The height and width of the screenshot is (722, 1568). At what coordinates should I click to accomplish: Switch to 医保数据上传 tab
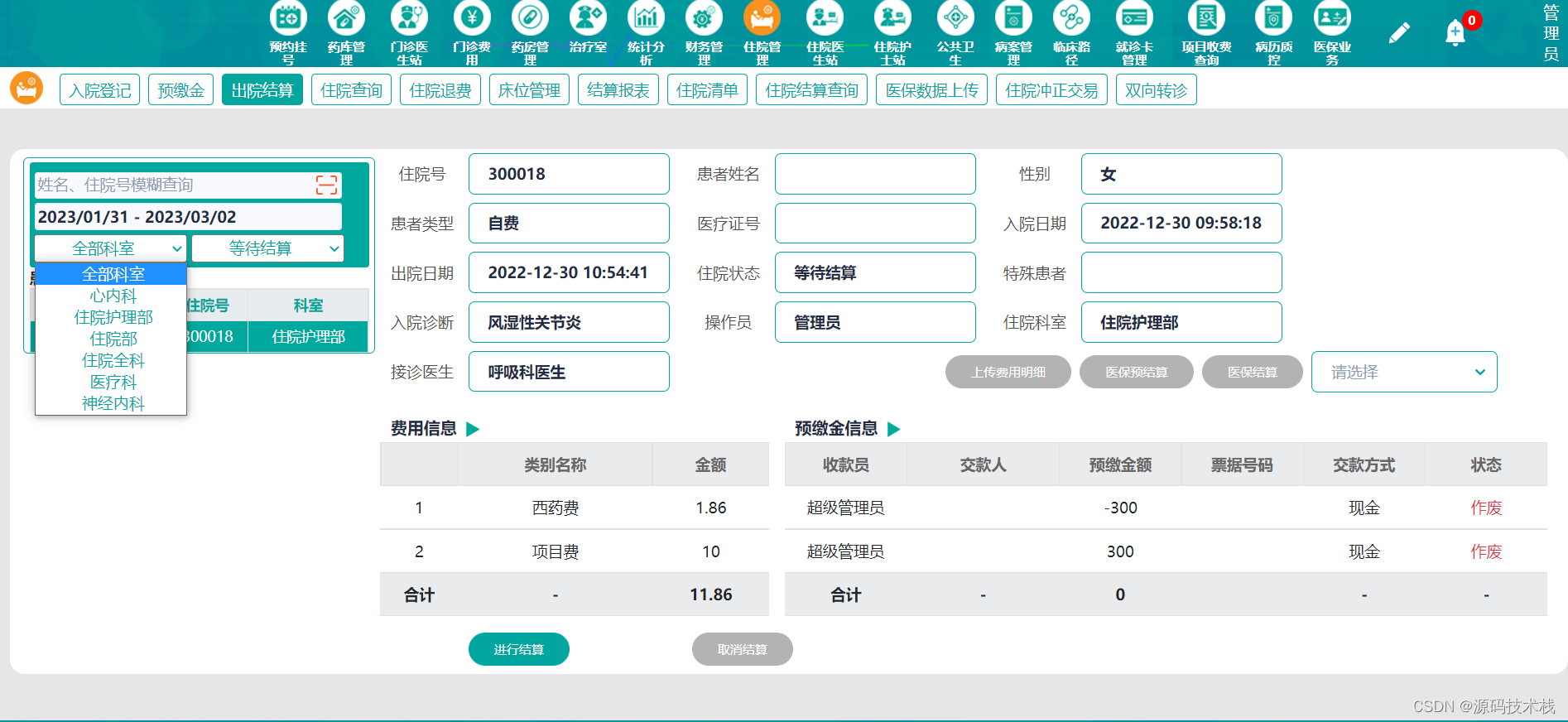pyautogui.click(x=932, y=89)
